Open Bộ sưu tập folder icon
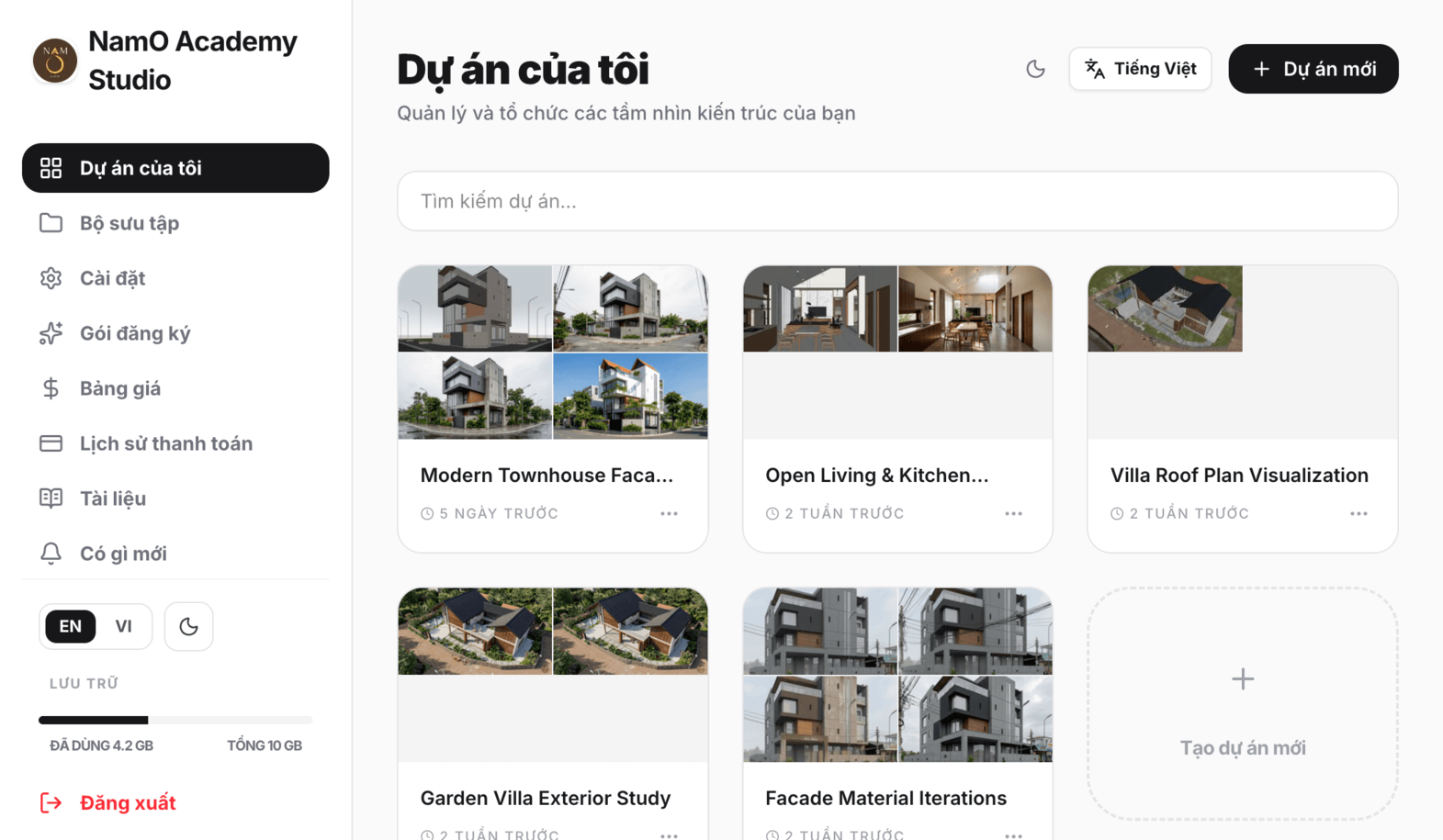The width and height of the screenshot is (1443, 840). [x=51, y=223]
